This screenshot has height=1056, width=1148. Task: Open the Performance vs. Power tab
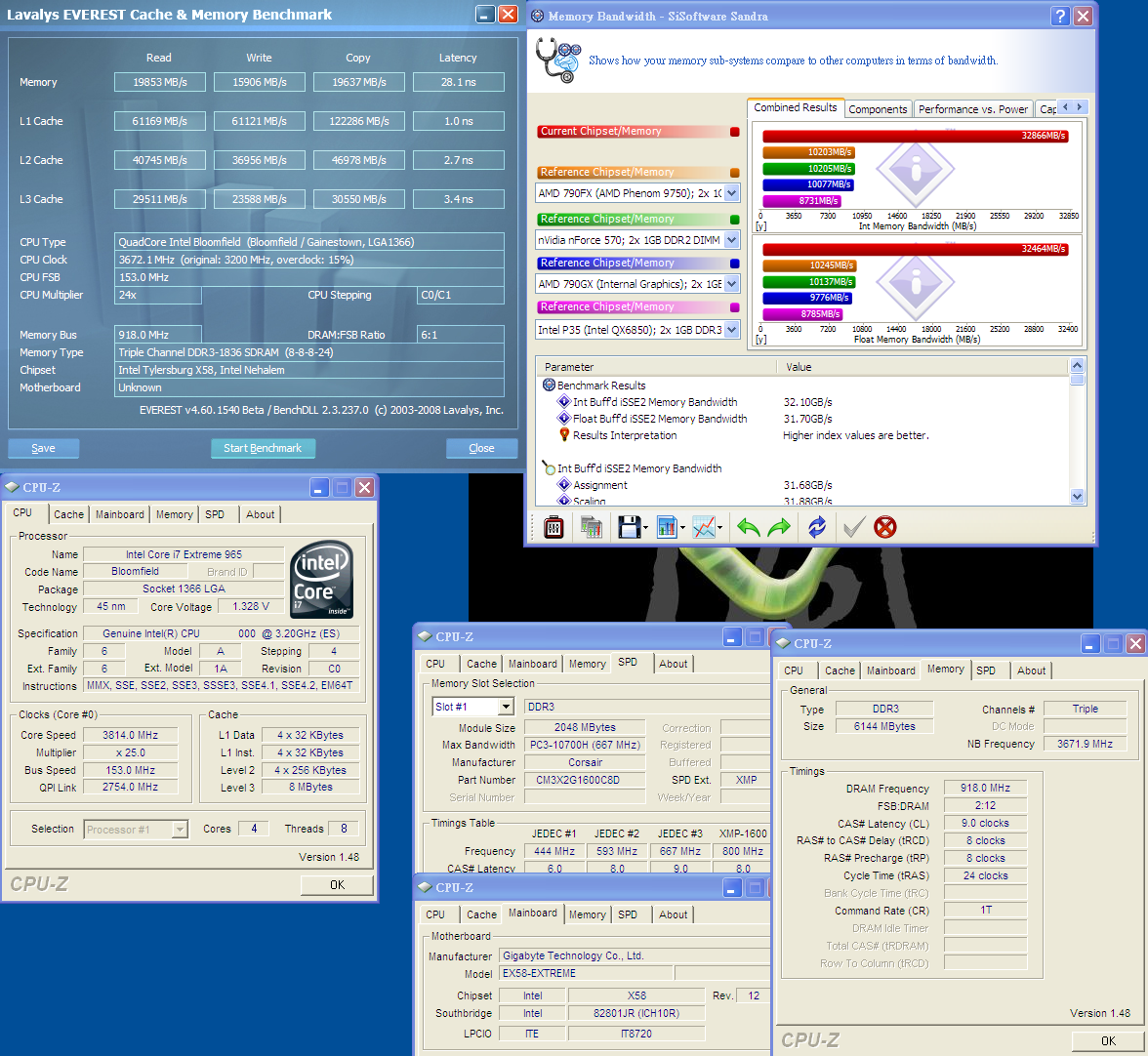[x=972, y=109]
